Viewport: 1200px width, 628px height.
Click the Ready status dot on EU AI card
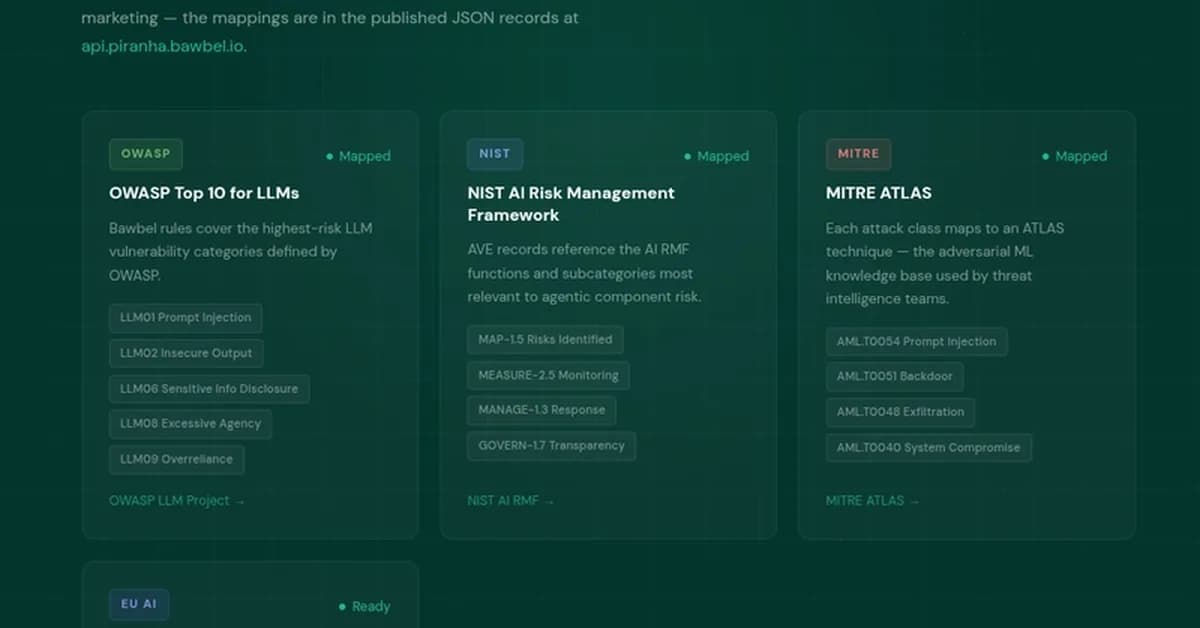(x=343, y=606)
